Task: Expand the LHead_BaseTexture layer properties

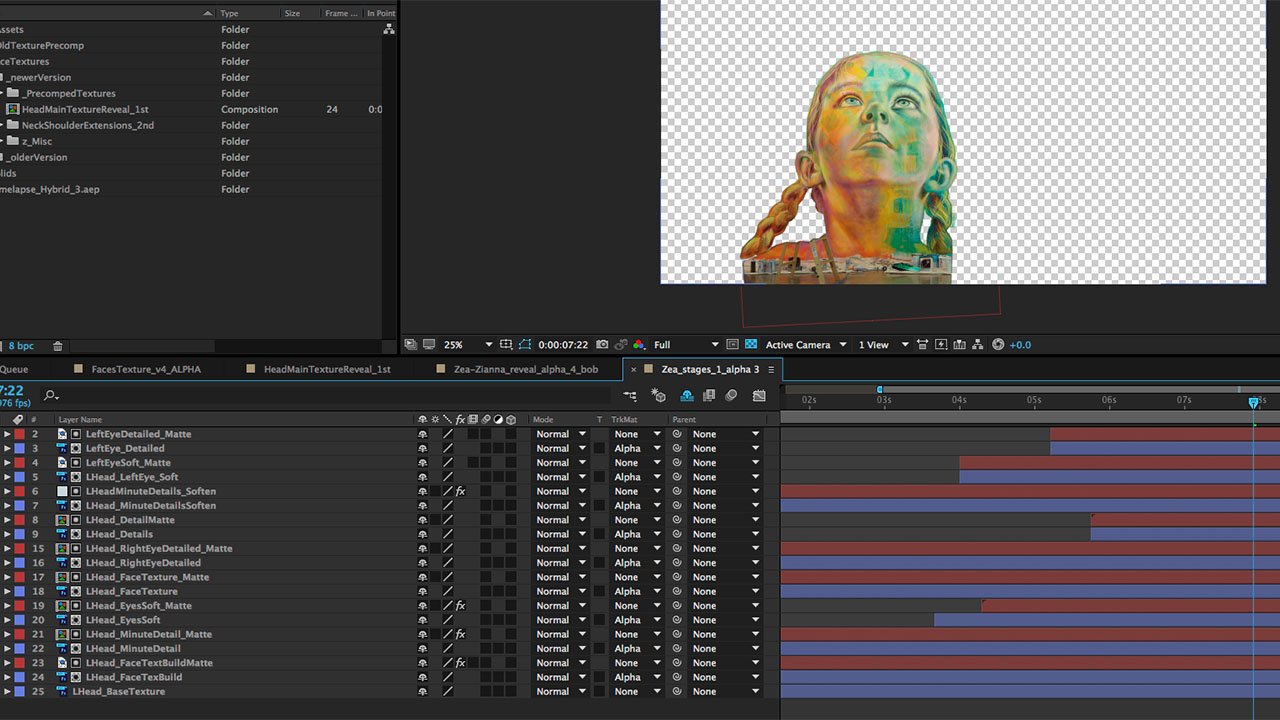Action: (x=7, y=691)
